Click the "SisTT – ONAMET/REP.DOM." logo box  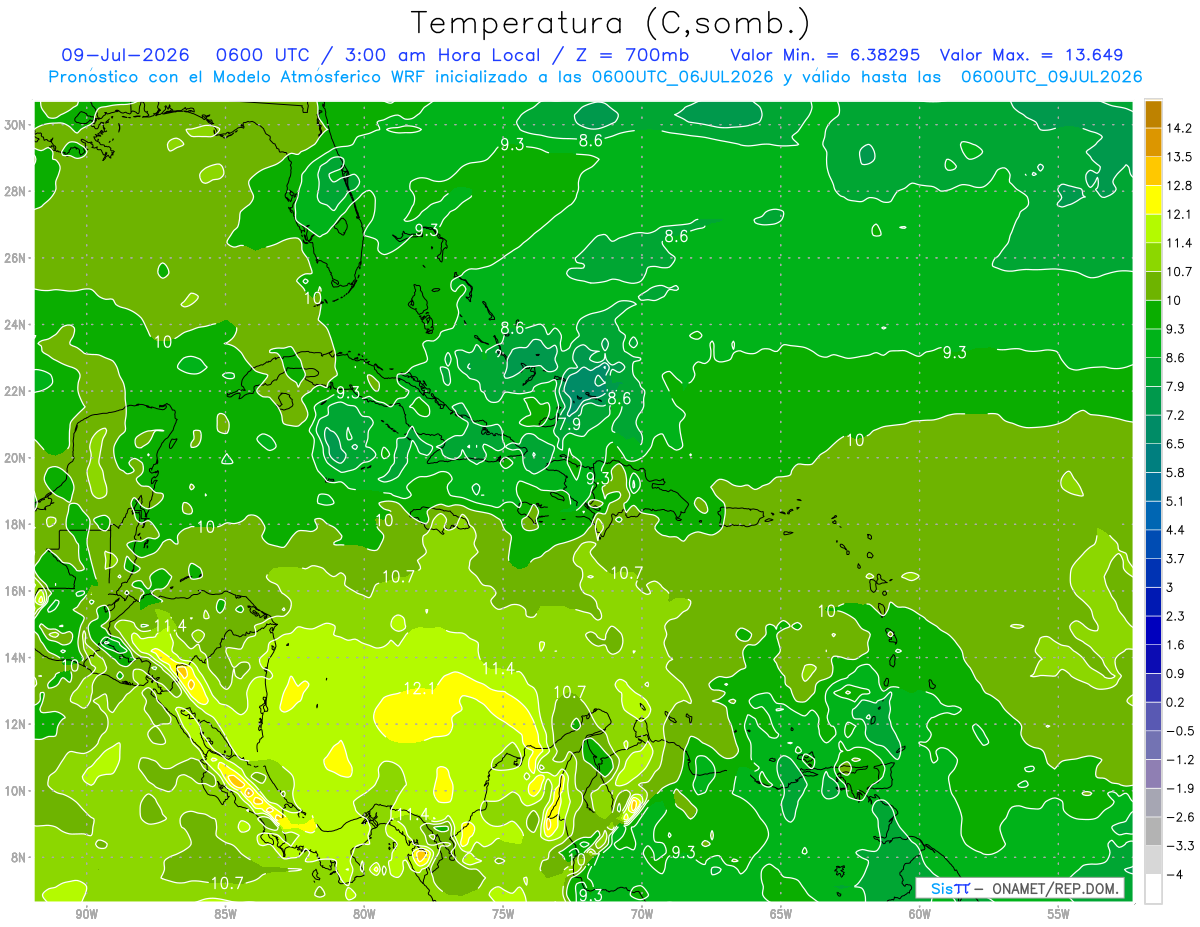click(x=1020, y=889)
